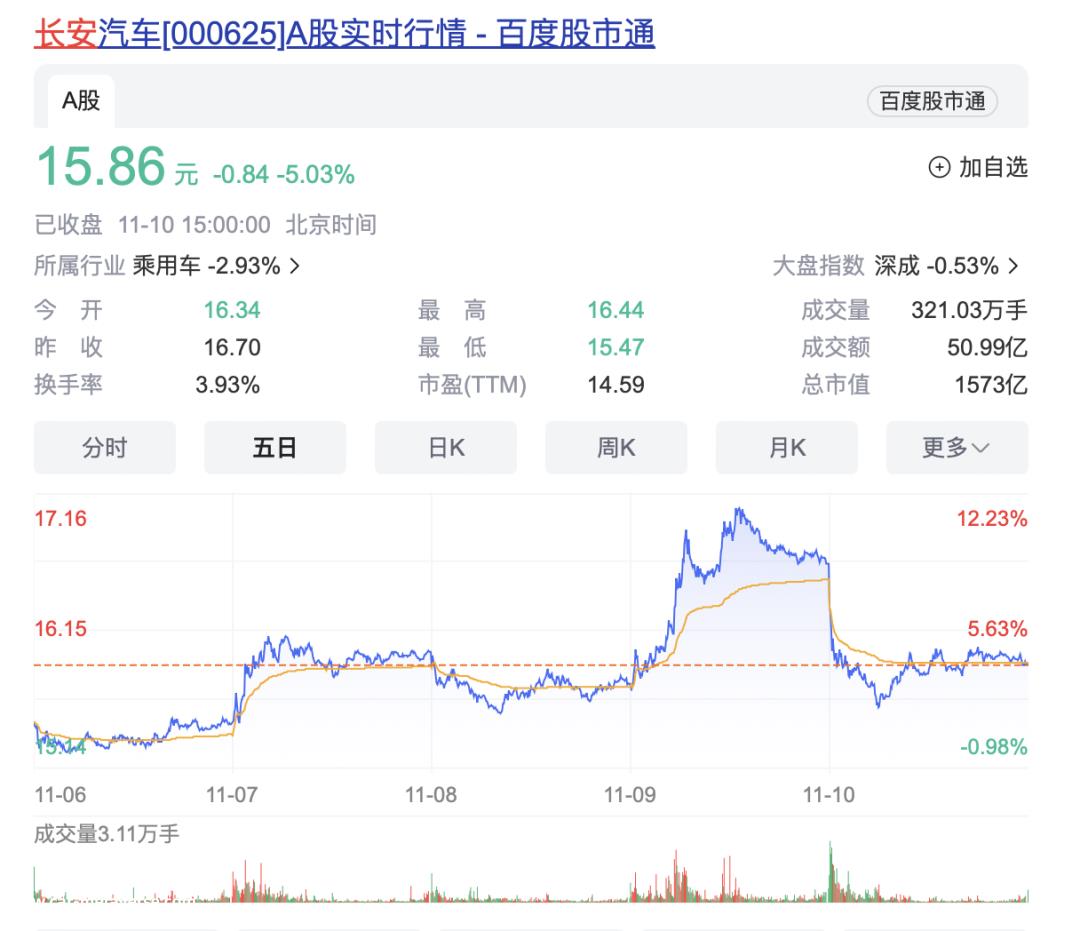Select the A股 tab

81,101
